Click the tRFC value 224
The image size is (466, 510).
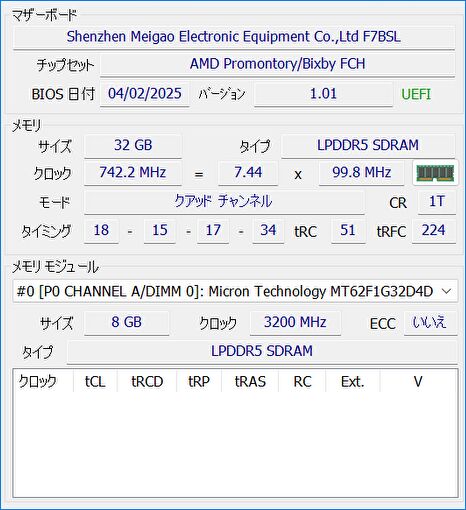point(434,230)
